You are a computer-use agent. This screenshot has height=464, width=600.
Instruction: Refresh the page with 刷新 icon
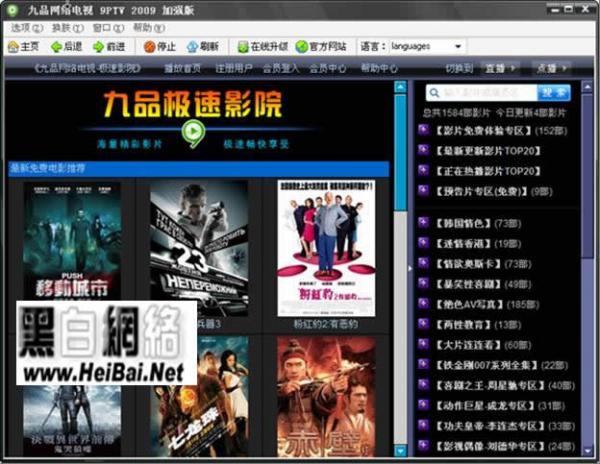pos(192,47)
